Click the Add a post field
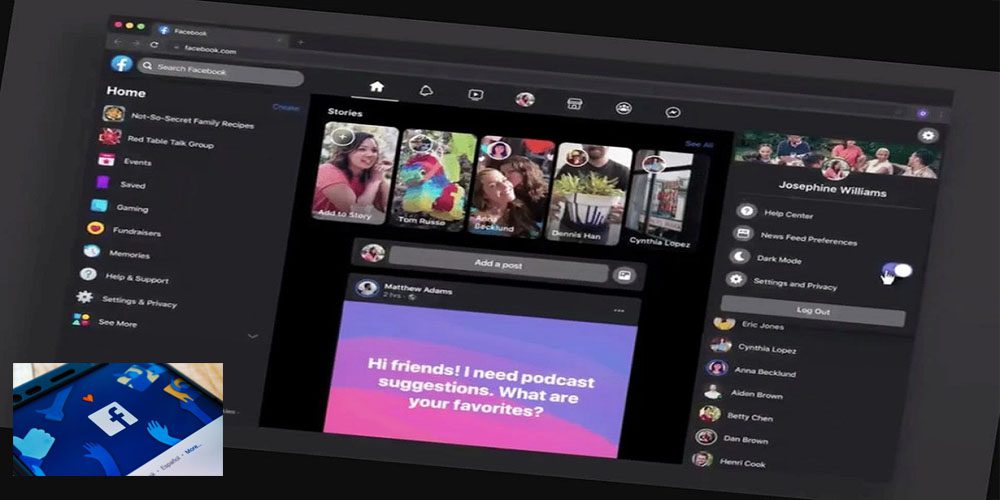 pyautogui.click(x=498, y=264)
